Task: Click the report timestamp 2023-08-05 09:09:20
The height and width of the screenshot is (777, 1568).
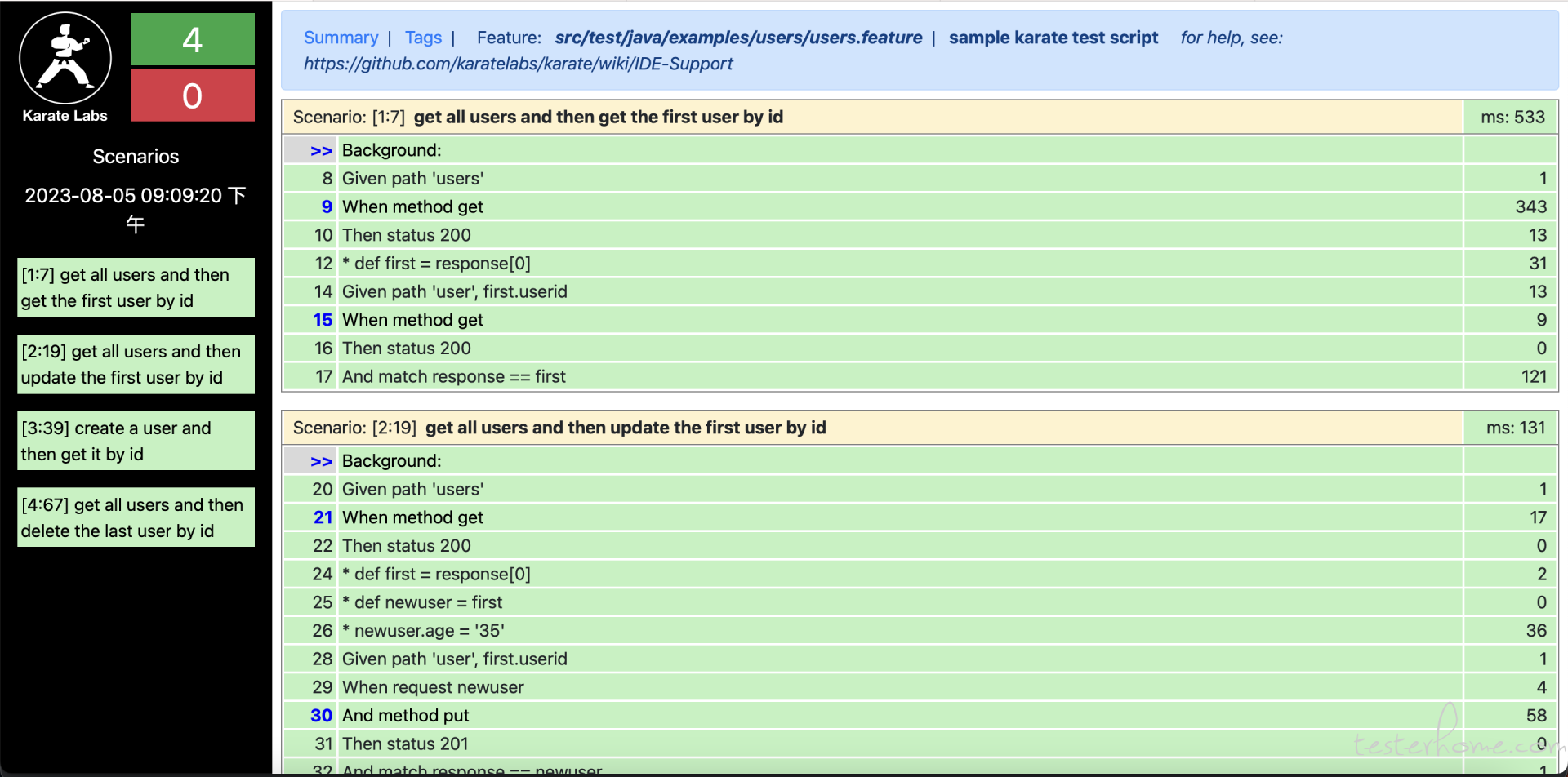Action: point(136,209)
